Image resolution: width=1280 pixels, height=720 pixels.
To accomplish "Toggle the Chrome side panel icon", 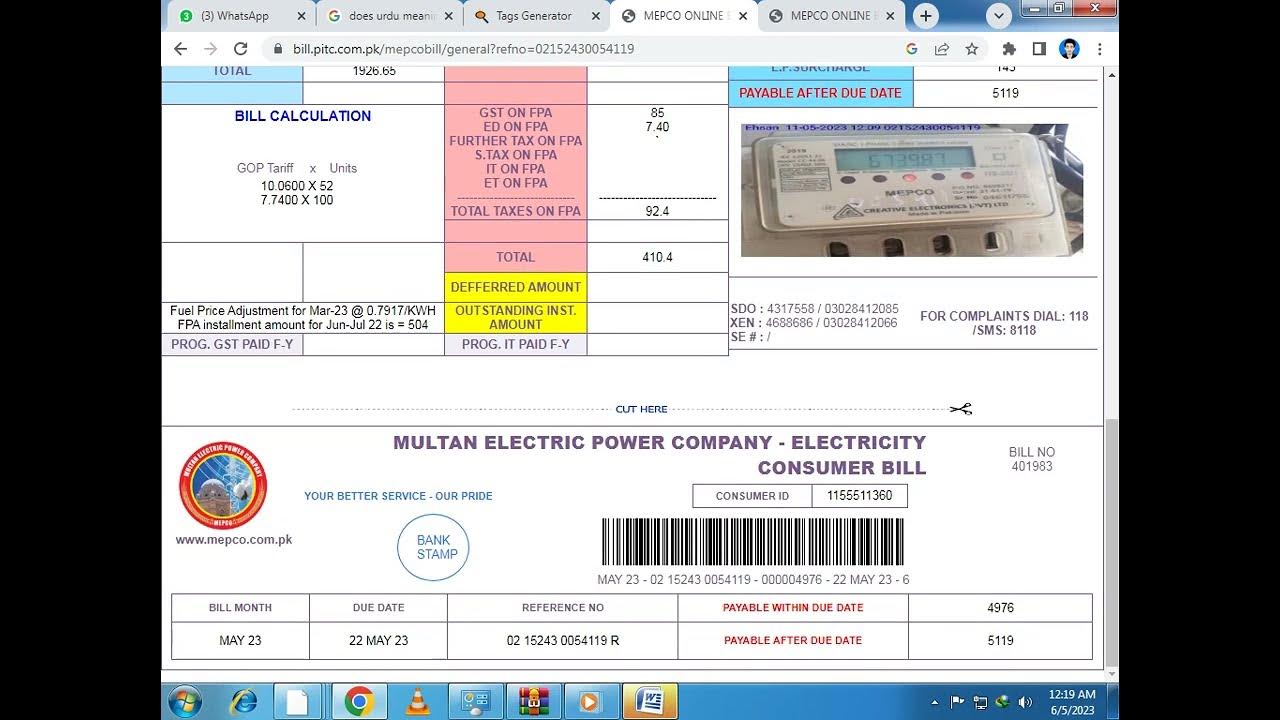I will 1039,48.
